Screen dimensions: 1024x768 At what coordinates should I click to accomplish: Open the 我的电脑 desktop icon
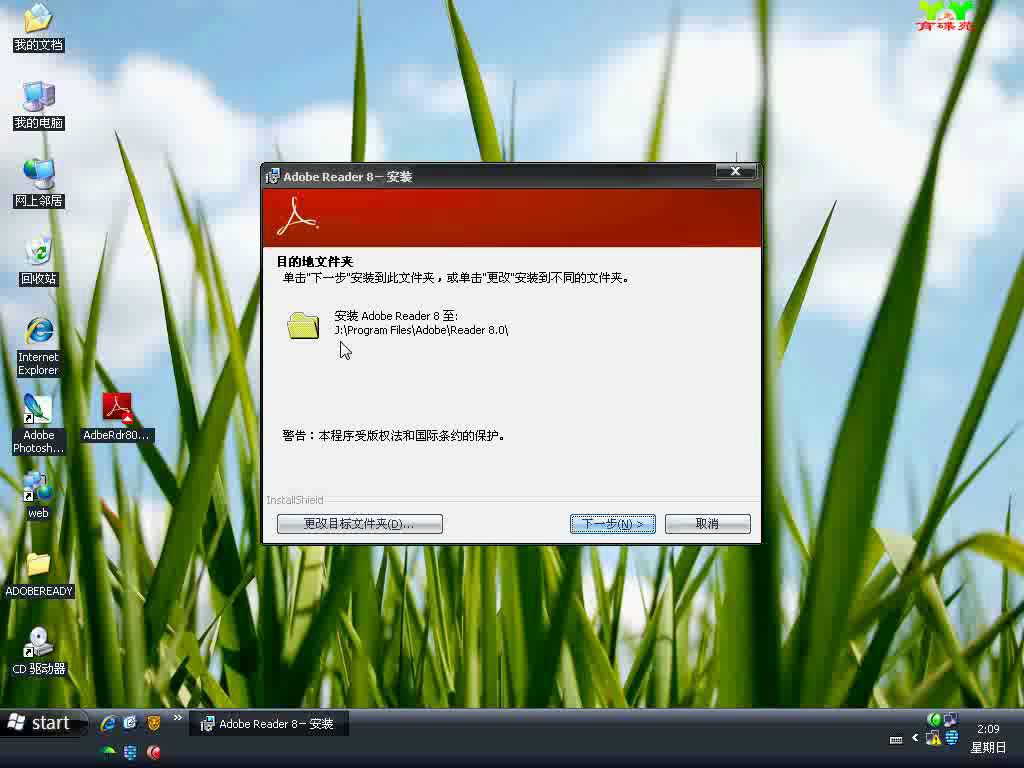pyautogui.click(x=39, y=106)
